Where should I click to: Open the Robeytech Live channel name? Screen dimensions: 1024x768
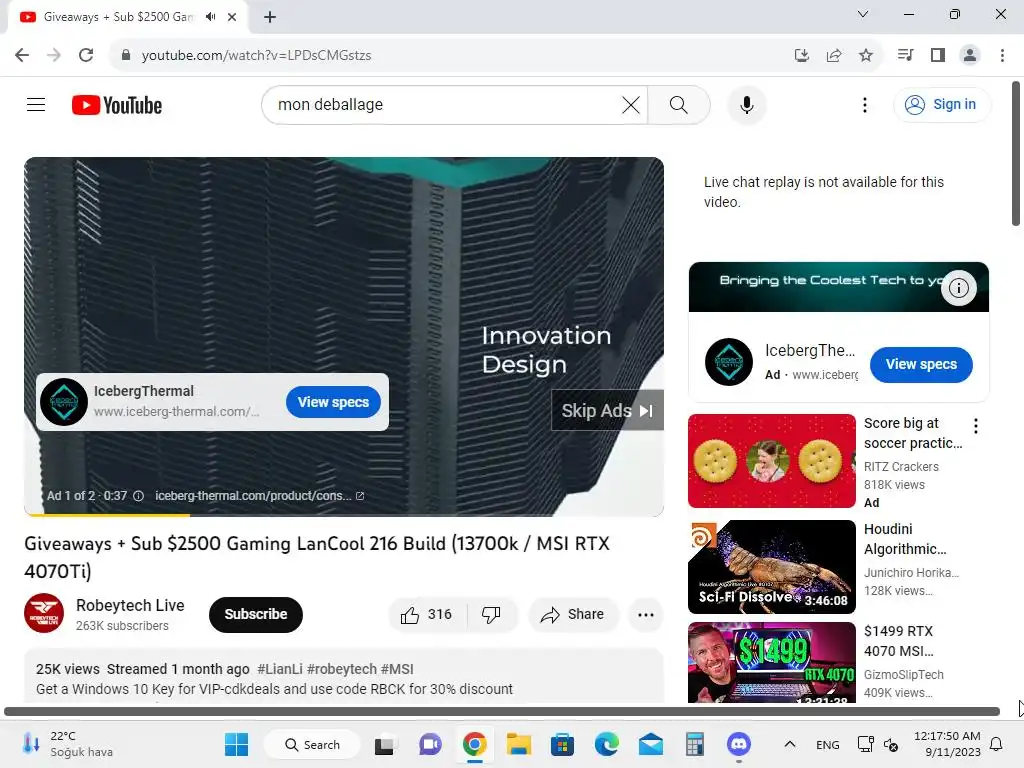pos(130,605)
